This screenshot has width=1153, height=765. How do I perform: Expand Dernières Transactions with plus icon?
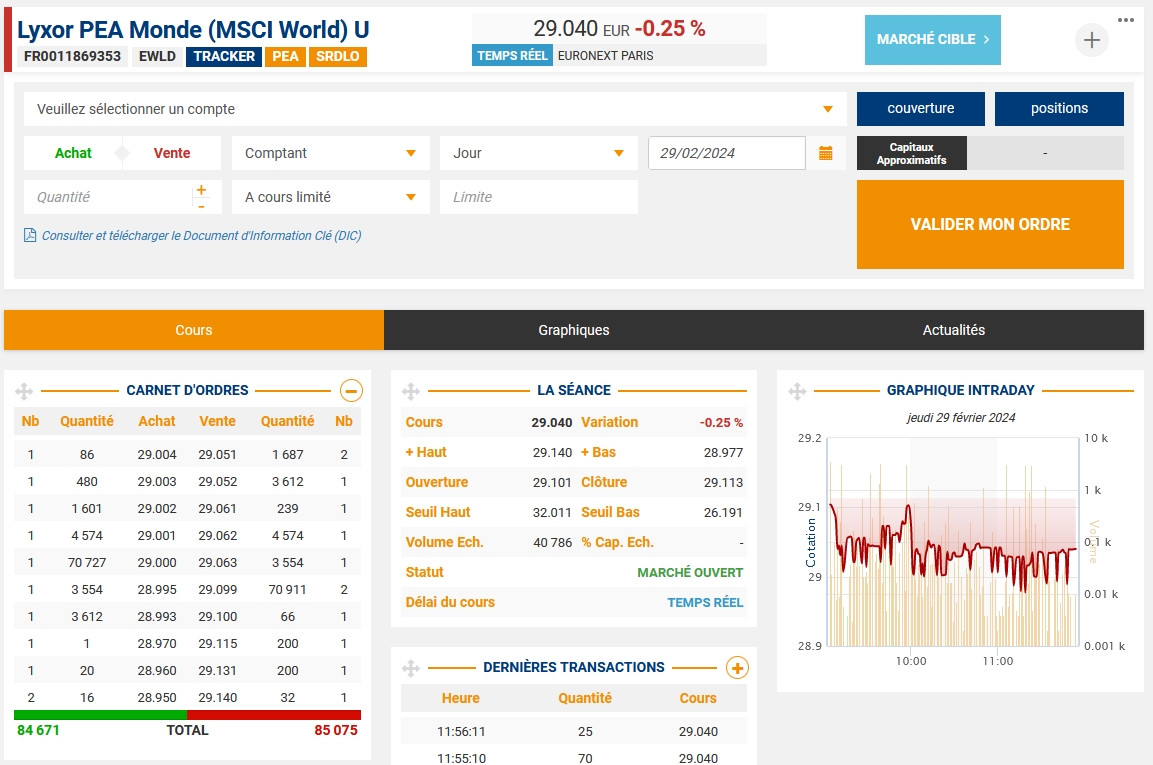[736, 668]
